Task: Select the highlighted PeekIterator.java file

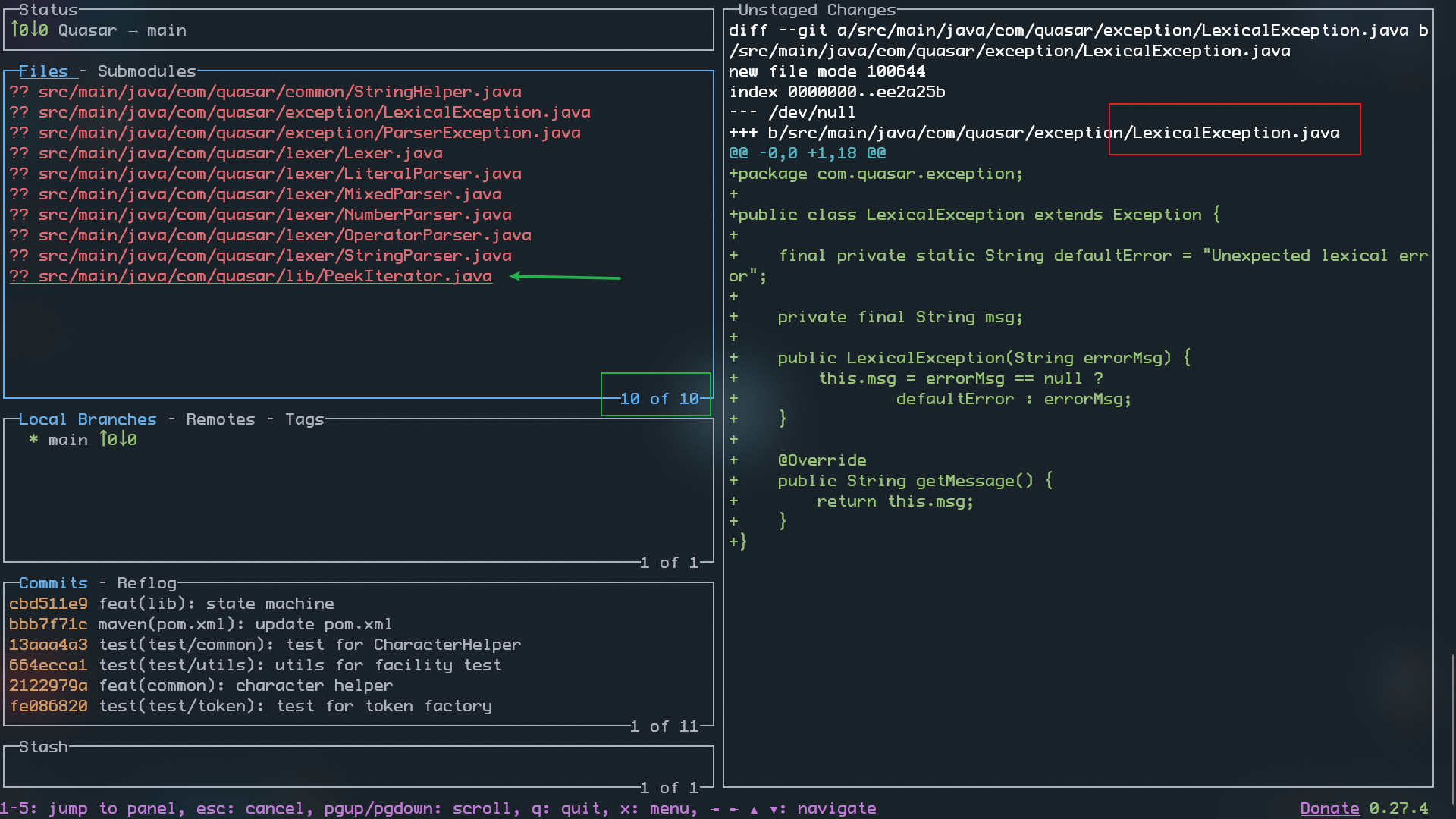Action: click(x=251, y=276)
